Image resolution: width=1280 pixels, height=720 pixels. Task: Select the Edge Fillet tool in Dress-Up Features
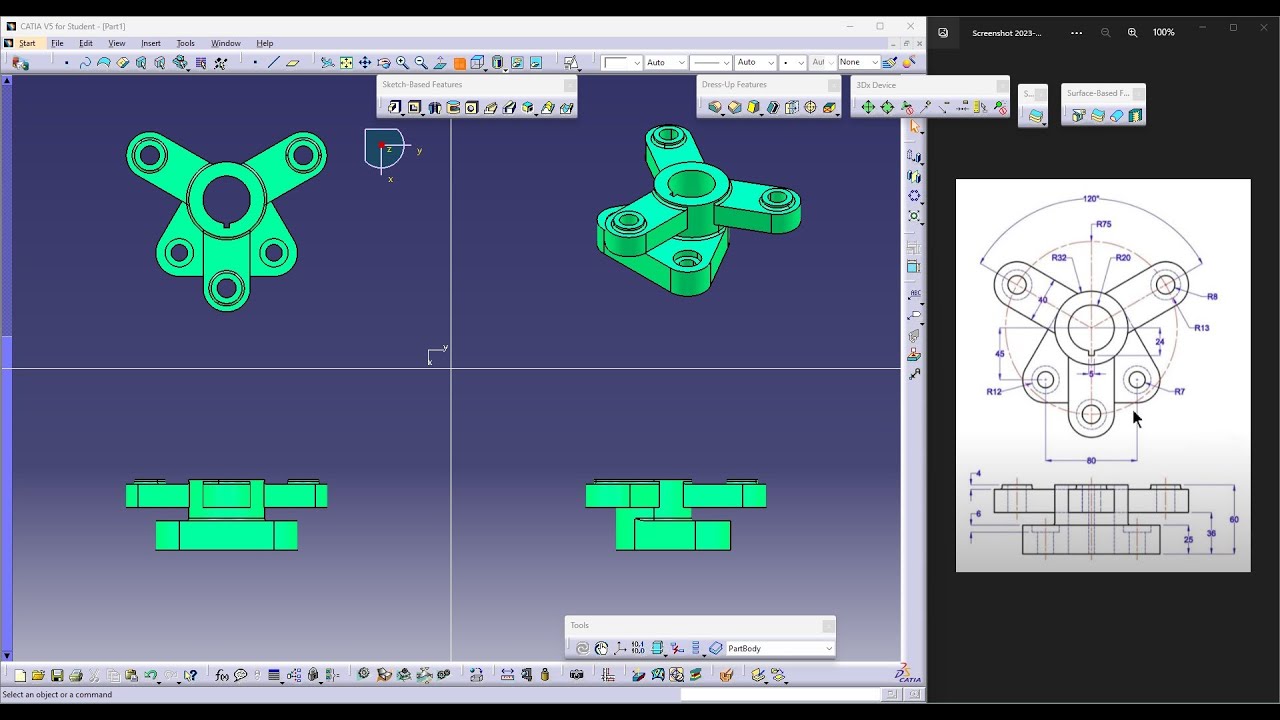[715, 107]
